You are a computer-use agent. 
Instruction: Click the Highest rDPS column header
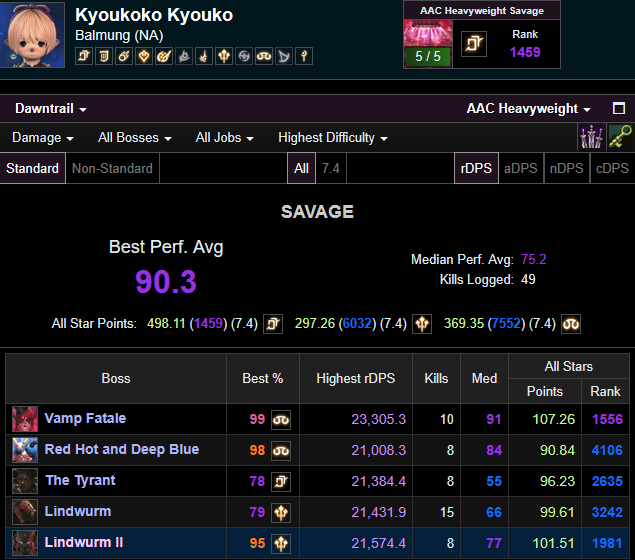(356, 379)
